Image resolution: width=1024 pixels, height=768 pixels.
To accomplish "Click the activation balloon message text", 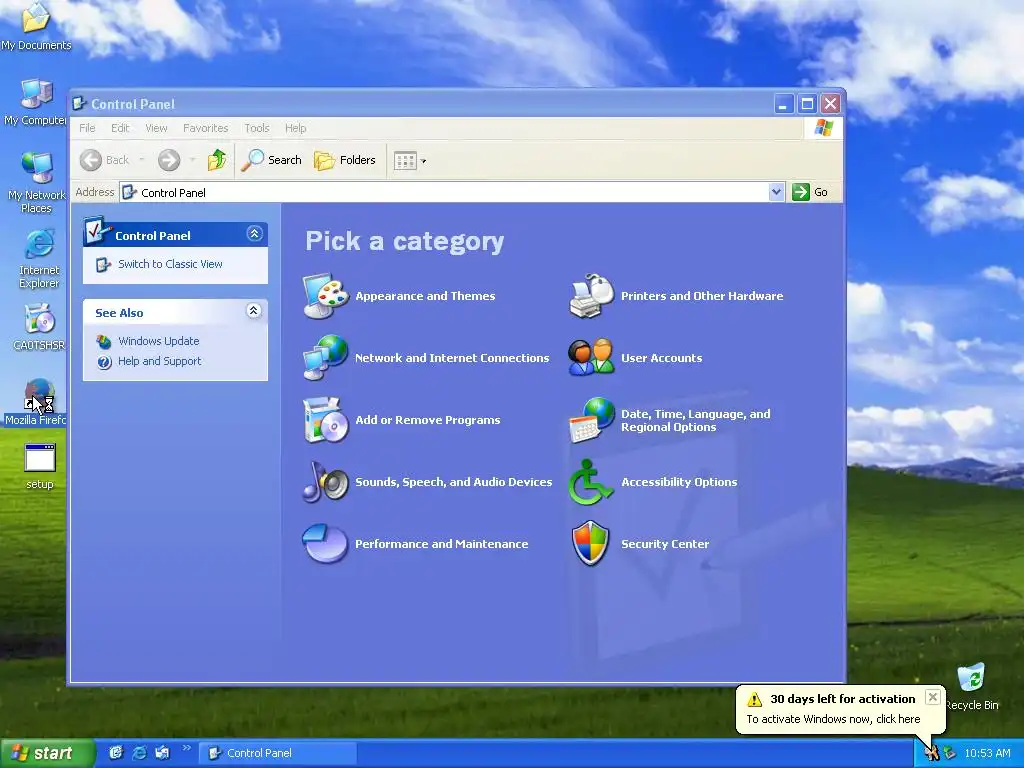I will pyautogui.click(x=833, y=719).
